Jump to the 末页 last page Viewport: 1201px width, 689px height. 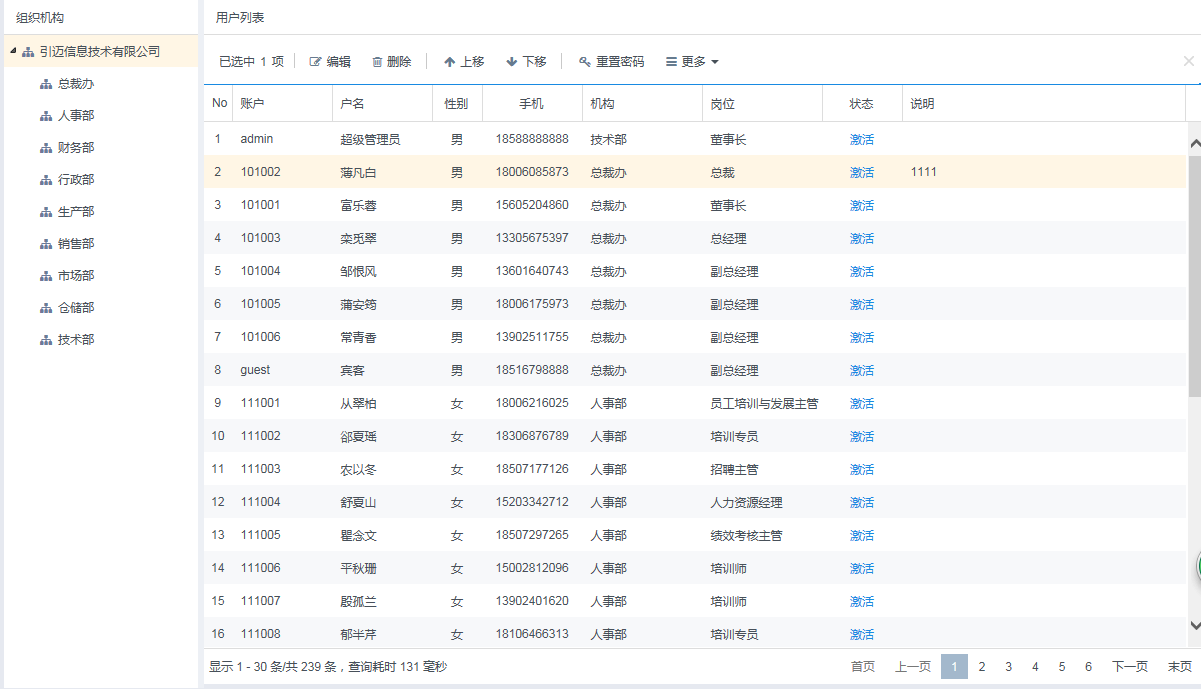pyautogui.click(x=1180, y=667)
